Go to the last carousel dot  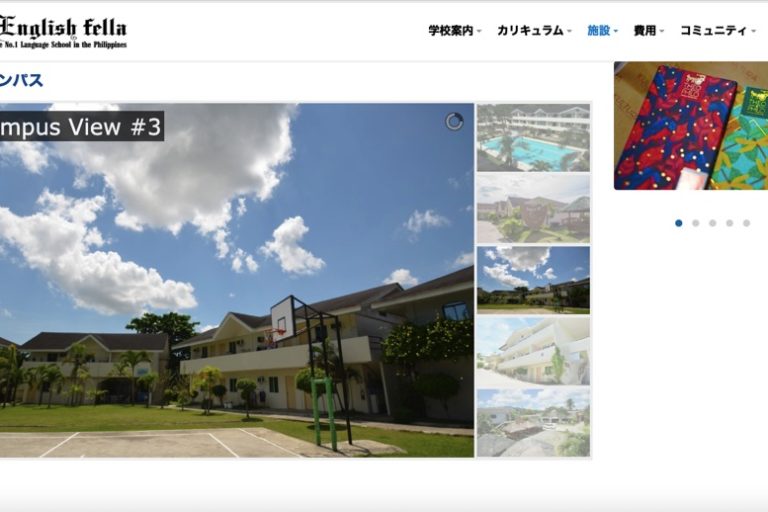(x=746, y=223)
